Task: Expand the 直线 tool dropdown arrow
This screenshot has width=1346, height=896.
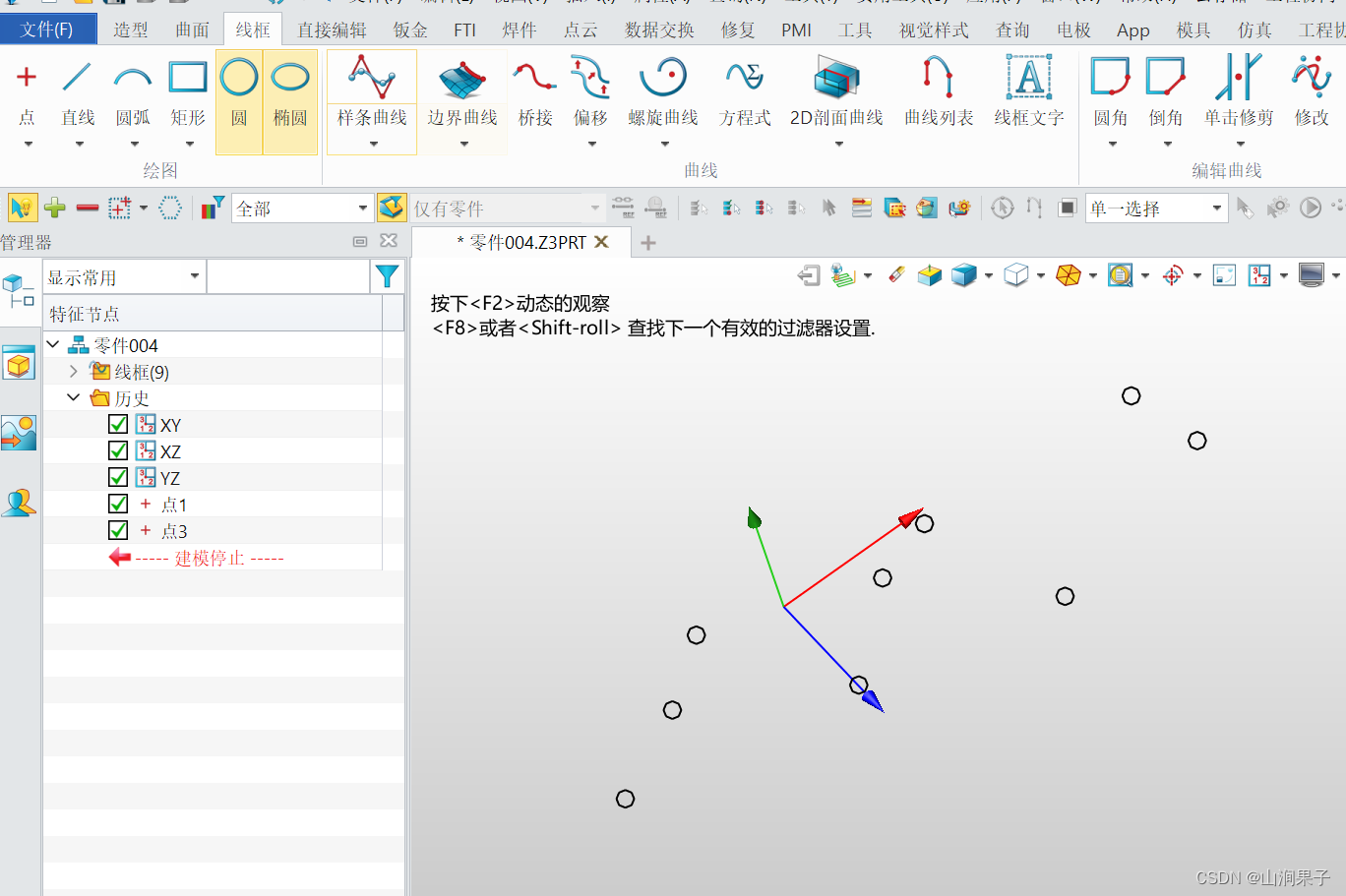Action: tap(79, 145)
